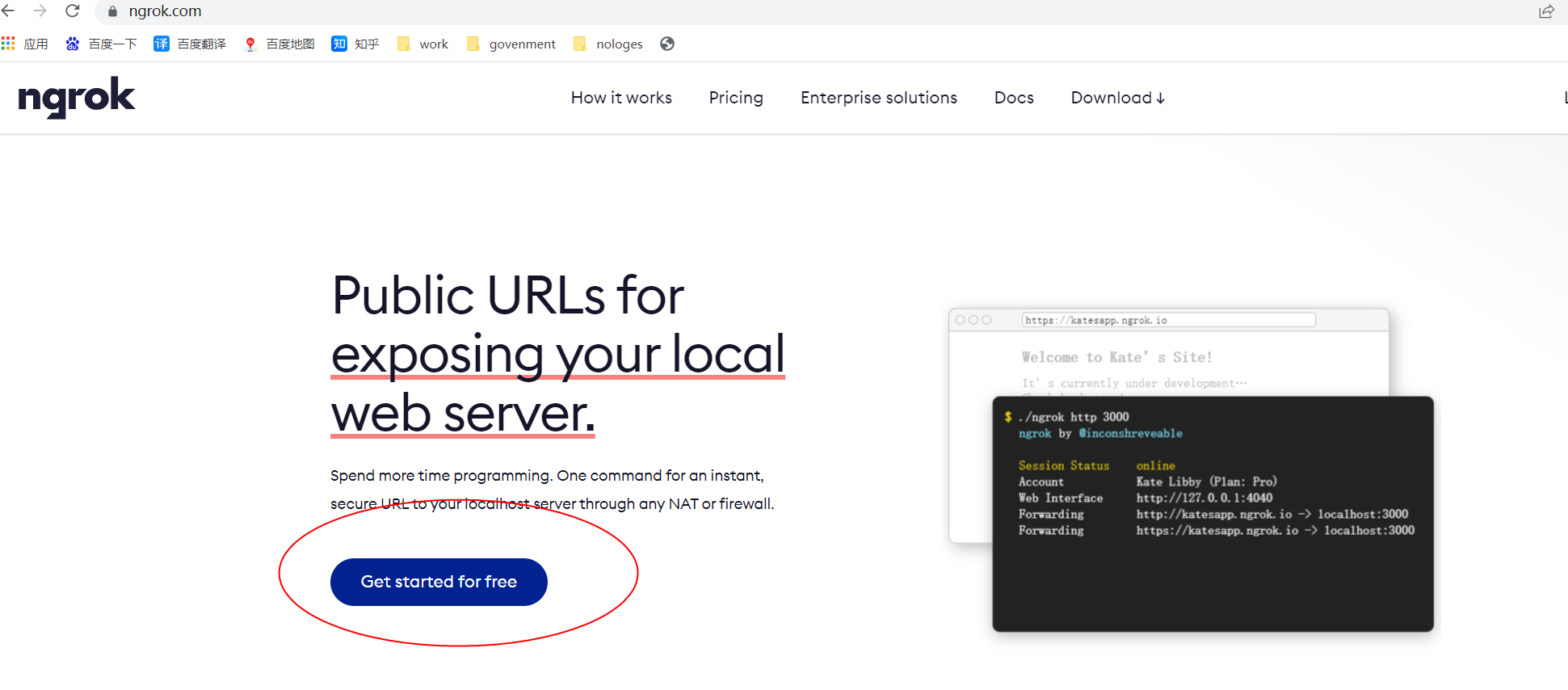The width and height of the screenshot is (1568, 690).
Task: Open the 百度翻译 bookmark
Action: pos(190,44)
